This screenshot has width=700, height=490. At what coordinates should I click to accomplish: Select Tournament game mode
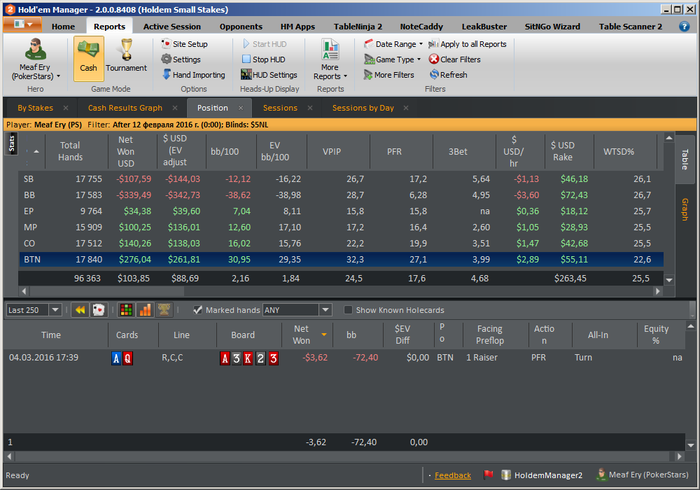pos(126,56)
